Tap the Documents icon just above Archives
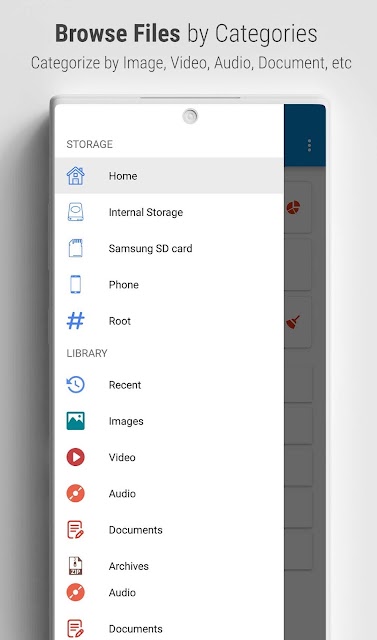Screen dimensions: 377x640 point(75,530)
